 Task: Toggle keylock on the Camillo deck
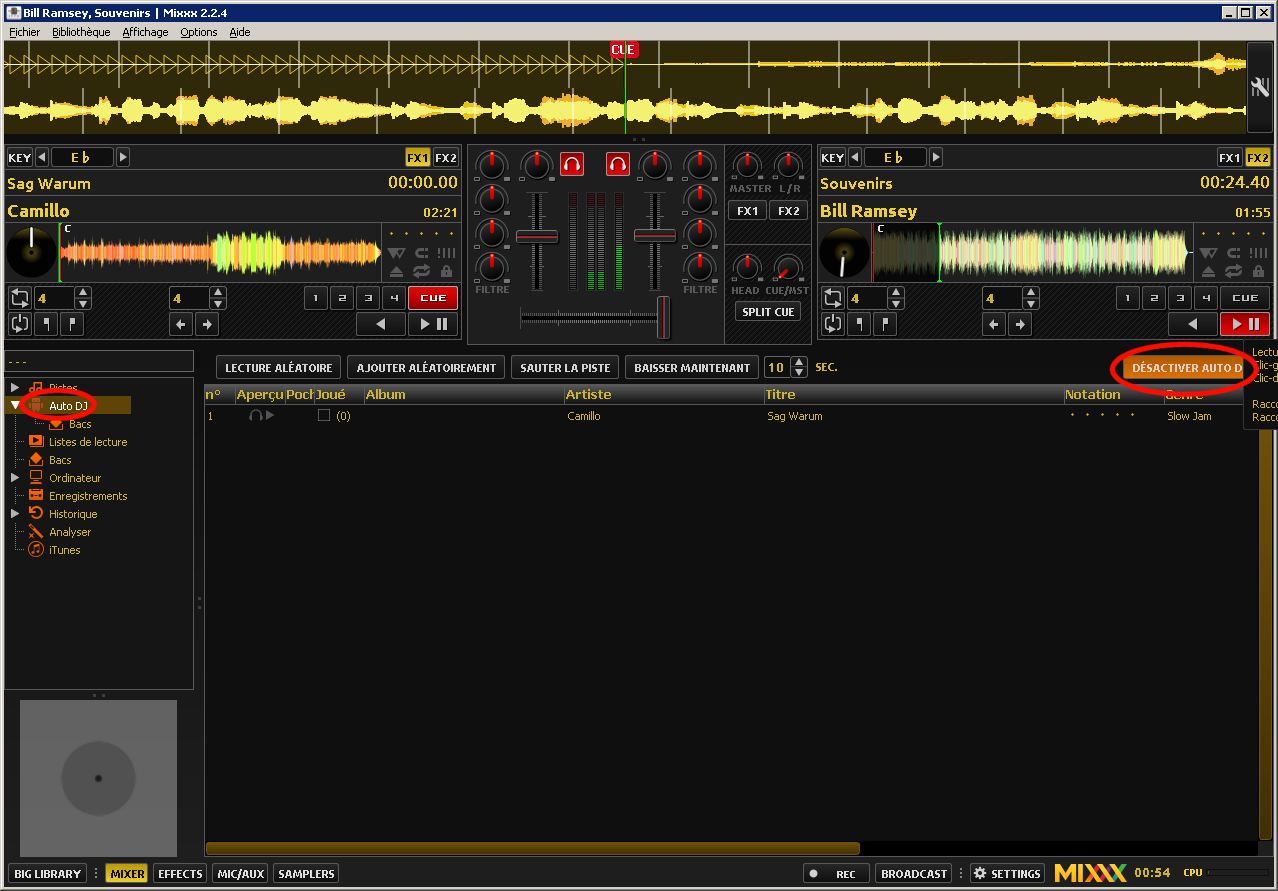tap(446, 271)
